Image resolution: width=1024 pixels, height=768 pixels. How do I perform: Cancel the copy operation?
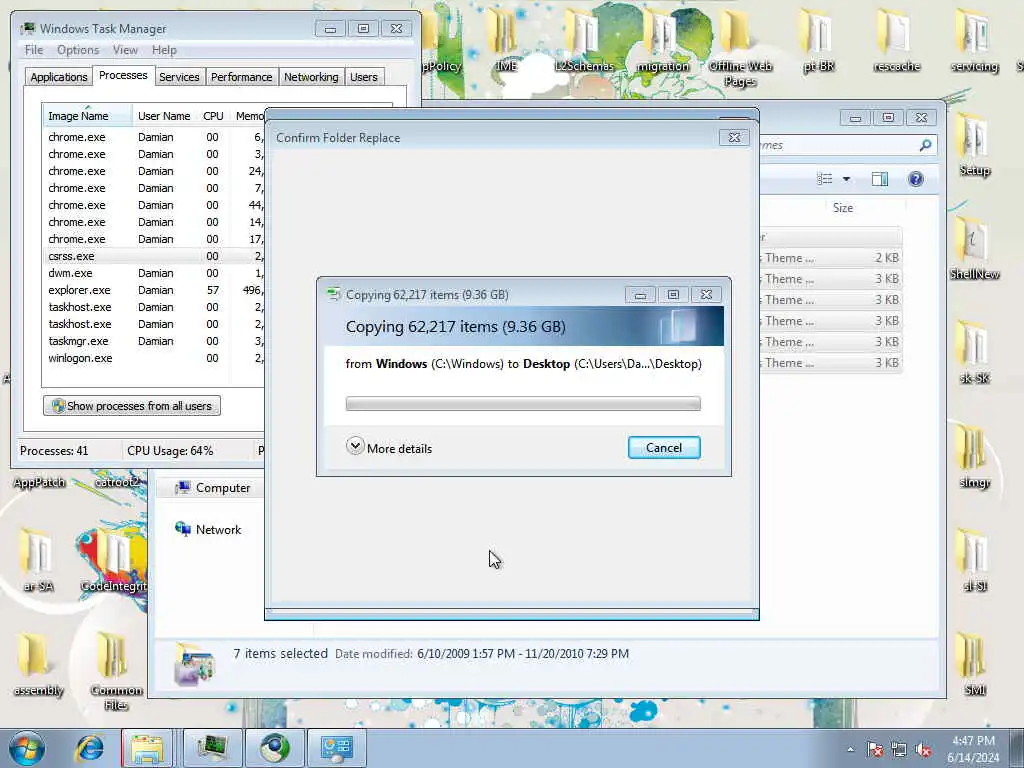click(664, 447)
